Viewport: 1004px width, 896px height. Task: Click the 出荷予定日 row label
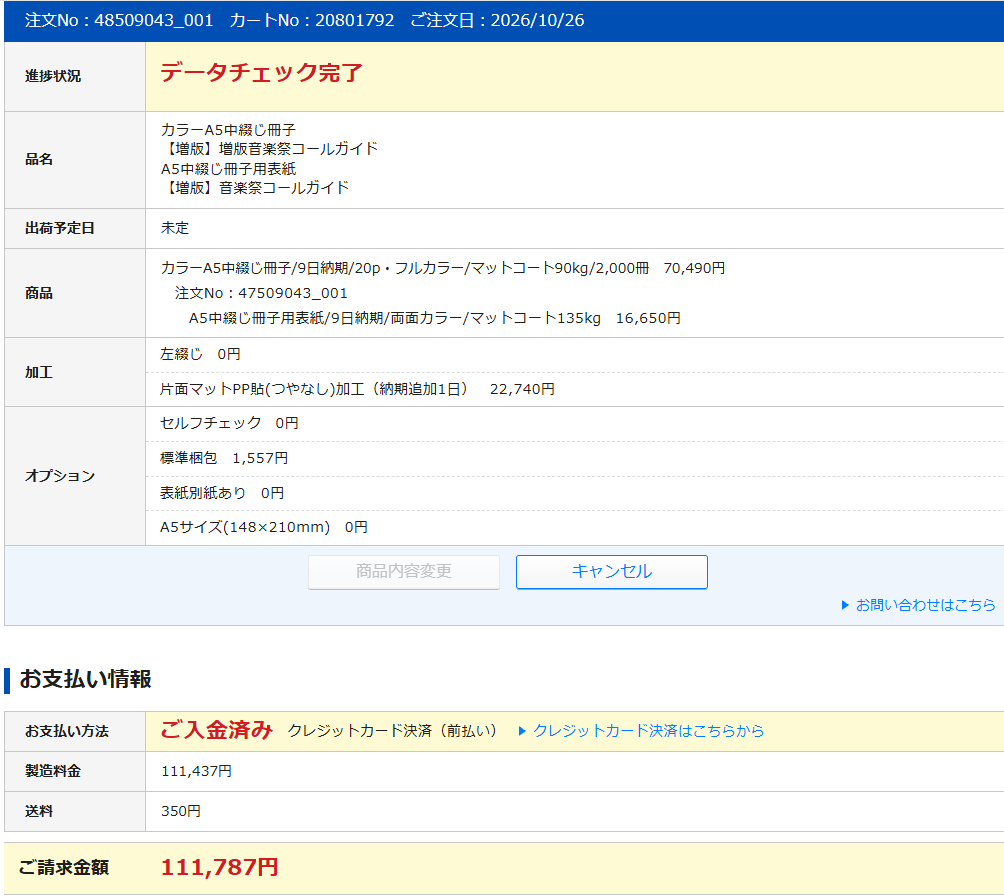[x=60, y=229]
